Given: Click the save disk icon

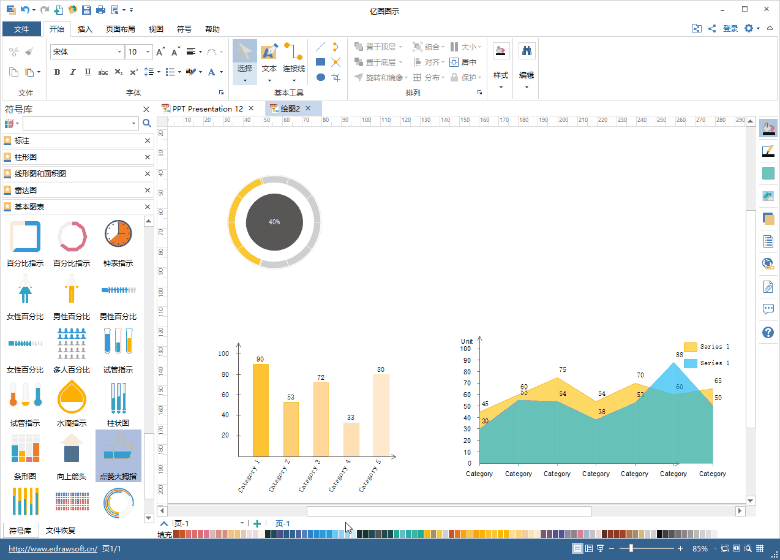Looking at the screenshot, I should coord(86,9).
